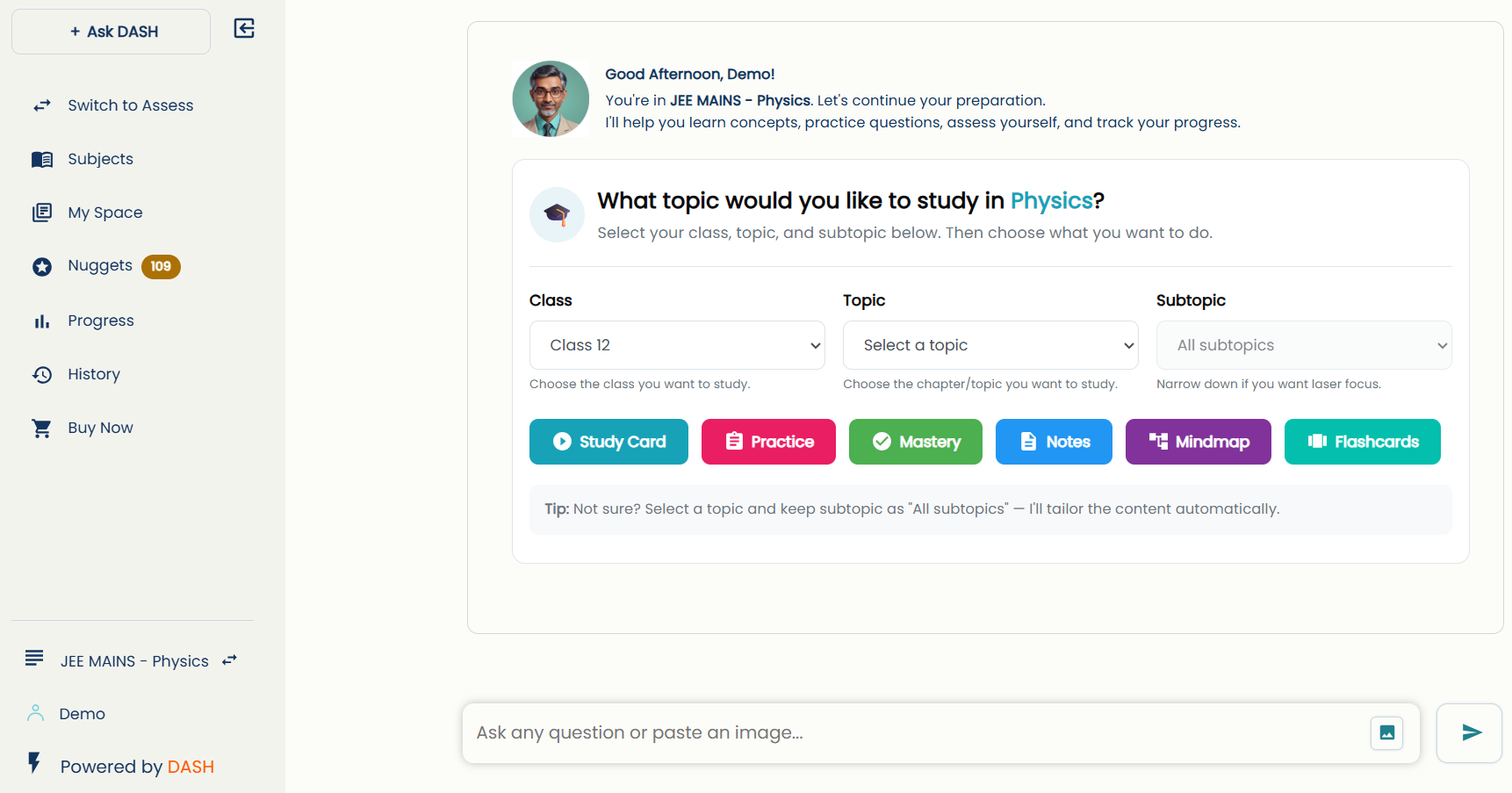Click the Buy Now cart icon
1512x793 pixels.
pos(42,429)
